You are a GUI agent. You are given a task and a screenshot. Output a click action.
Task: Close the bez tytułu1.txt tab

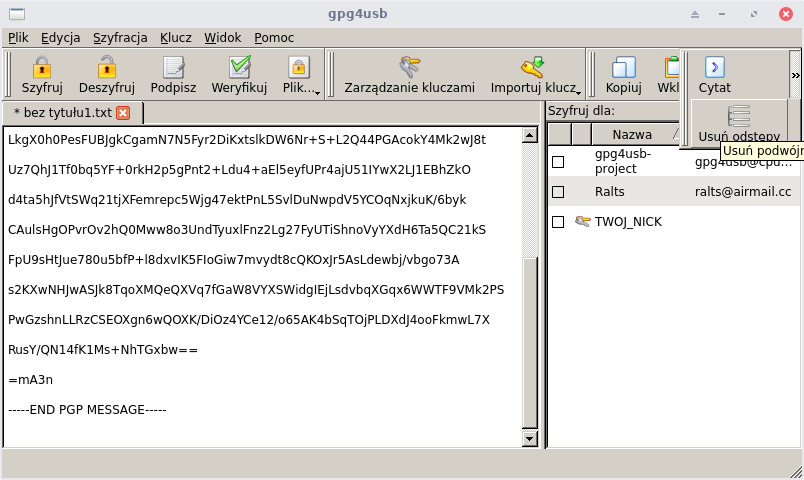coord(123,113)
